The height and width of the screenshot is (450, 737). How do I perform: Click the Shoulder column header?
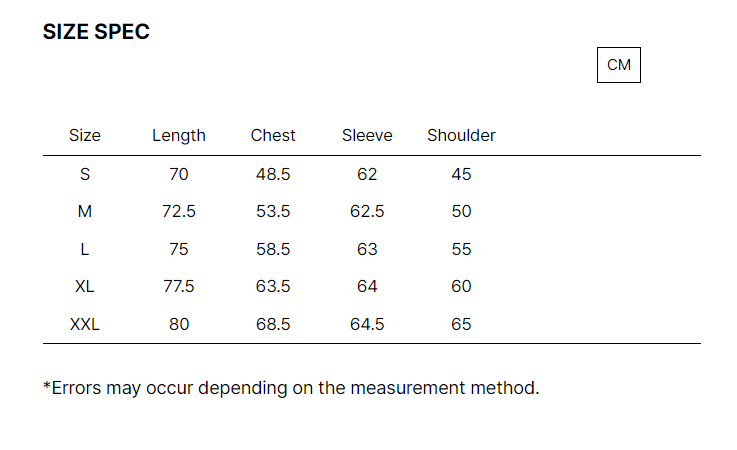coord(461,135)
